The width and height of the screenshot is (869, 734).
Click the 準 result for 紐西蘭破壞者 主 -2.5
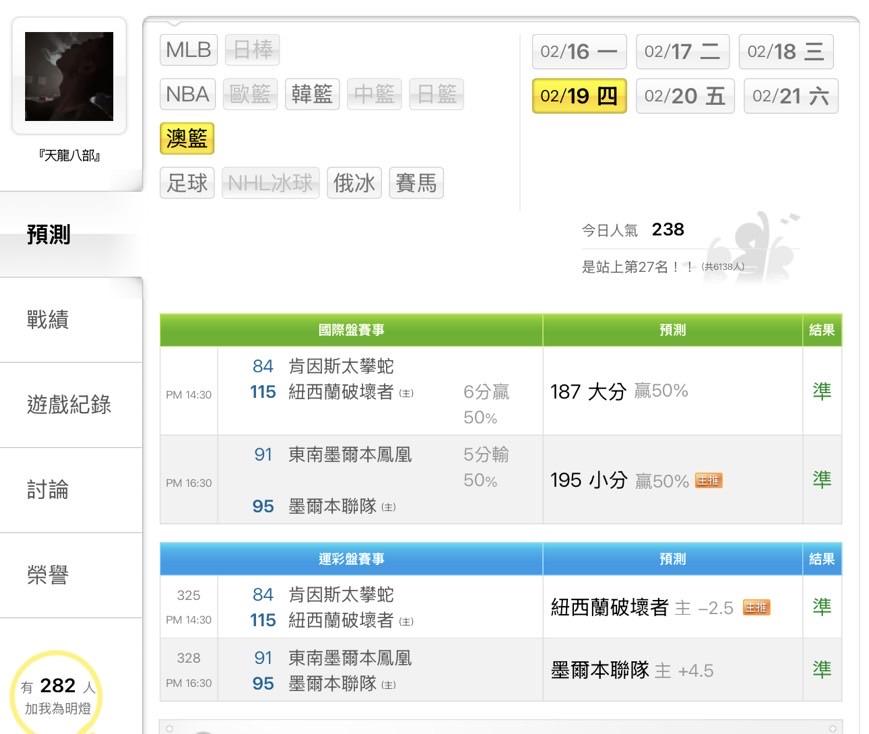(x=822, y=607)
